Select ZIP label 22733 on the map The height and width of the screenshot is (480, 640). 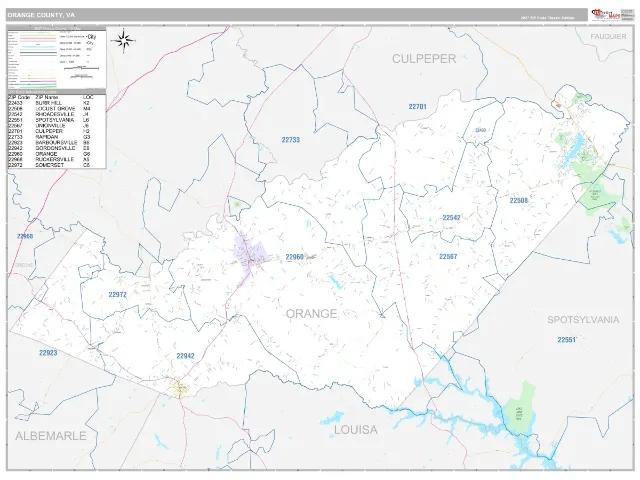(291, 140)
